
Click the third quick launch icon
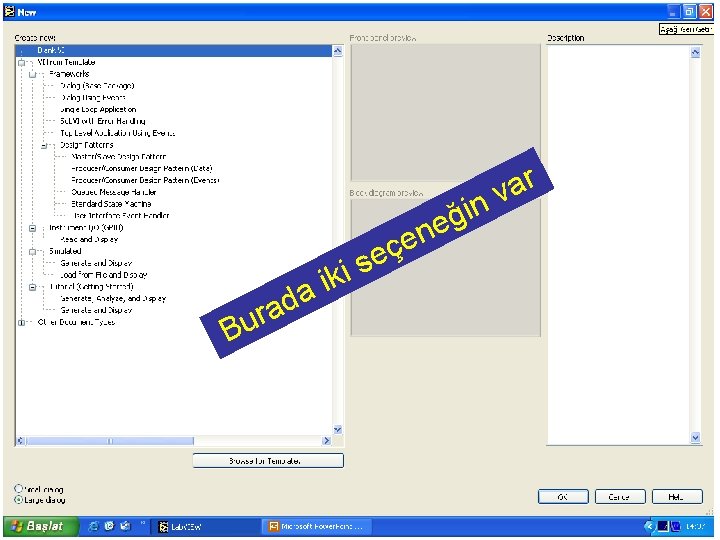click(x=125, y=526)
